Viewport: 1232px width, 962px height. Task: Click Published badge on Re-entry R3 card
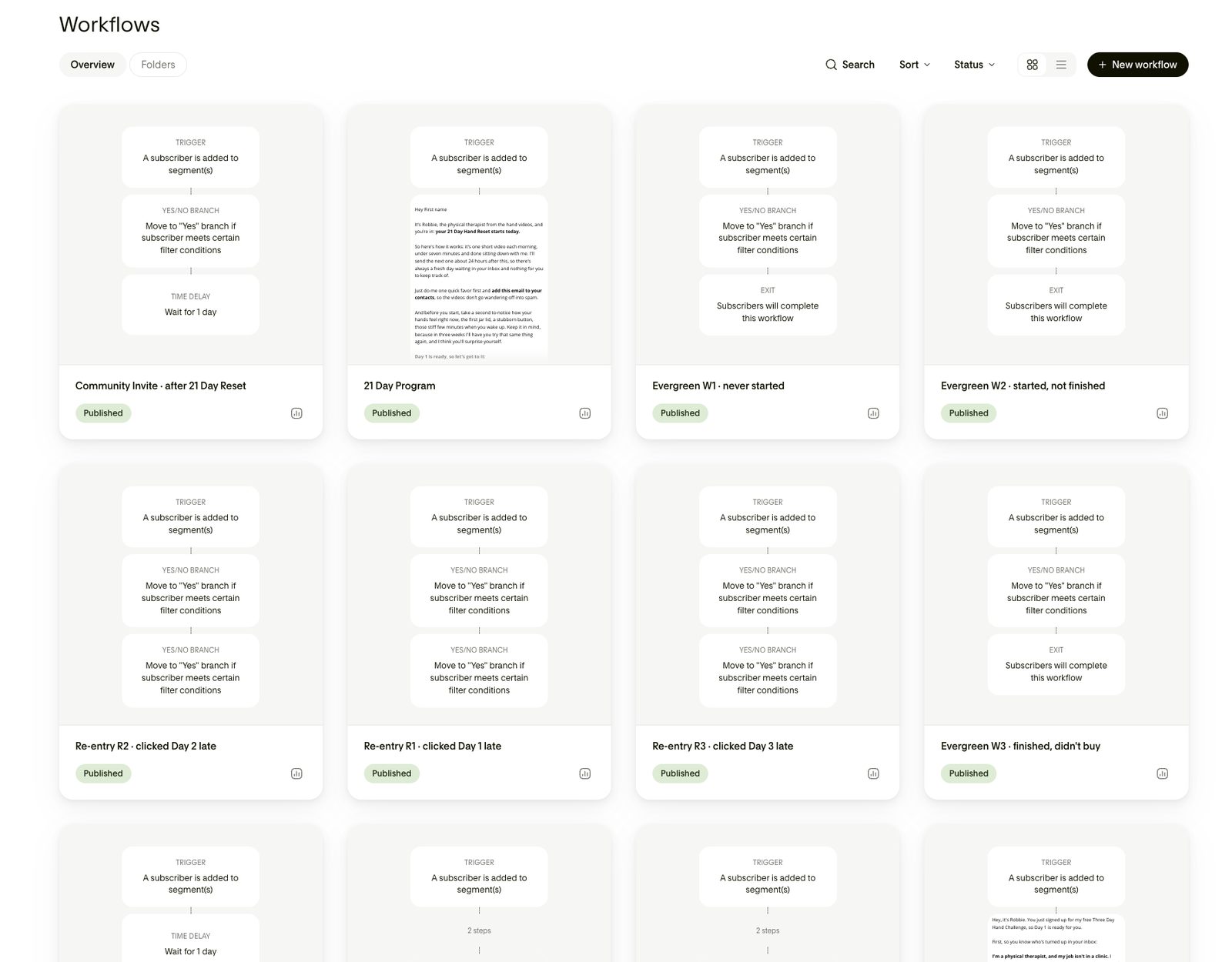[680, 773]
